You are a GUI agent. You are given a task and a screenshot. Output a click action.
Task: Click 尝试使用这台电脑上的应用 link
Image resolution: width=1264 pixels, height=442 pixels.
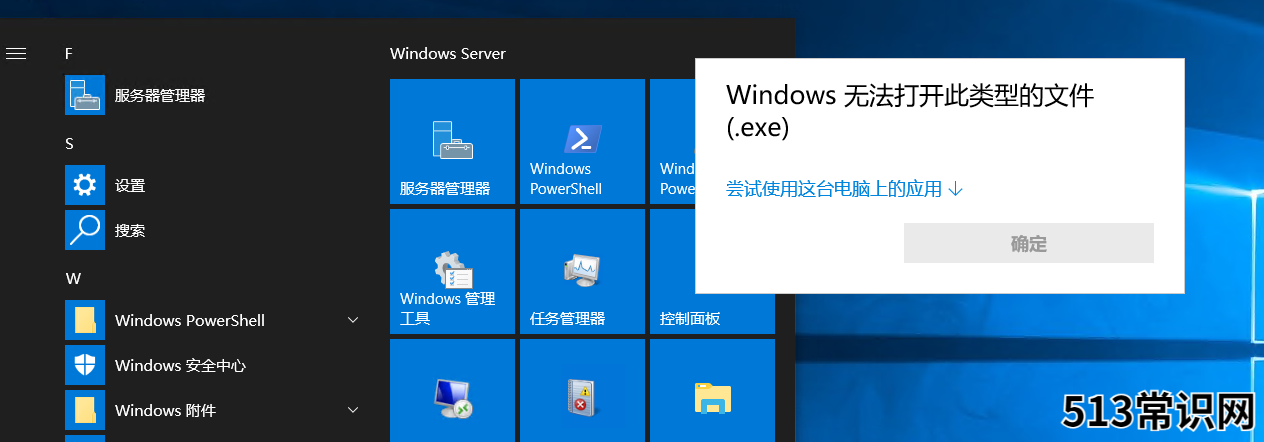pos(844,189)
